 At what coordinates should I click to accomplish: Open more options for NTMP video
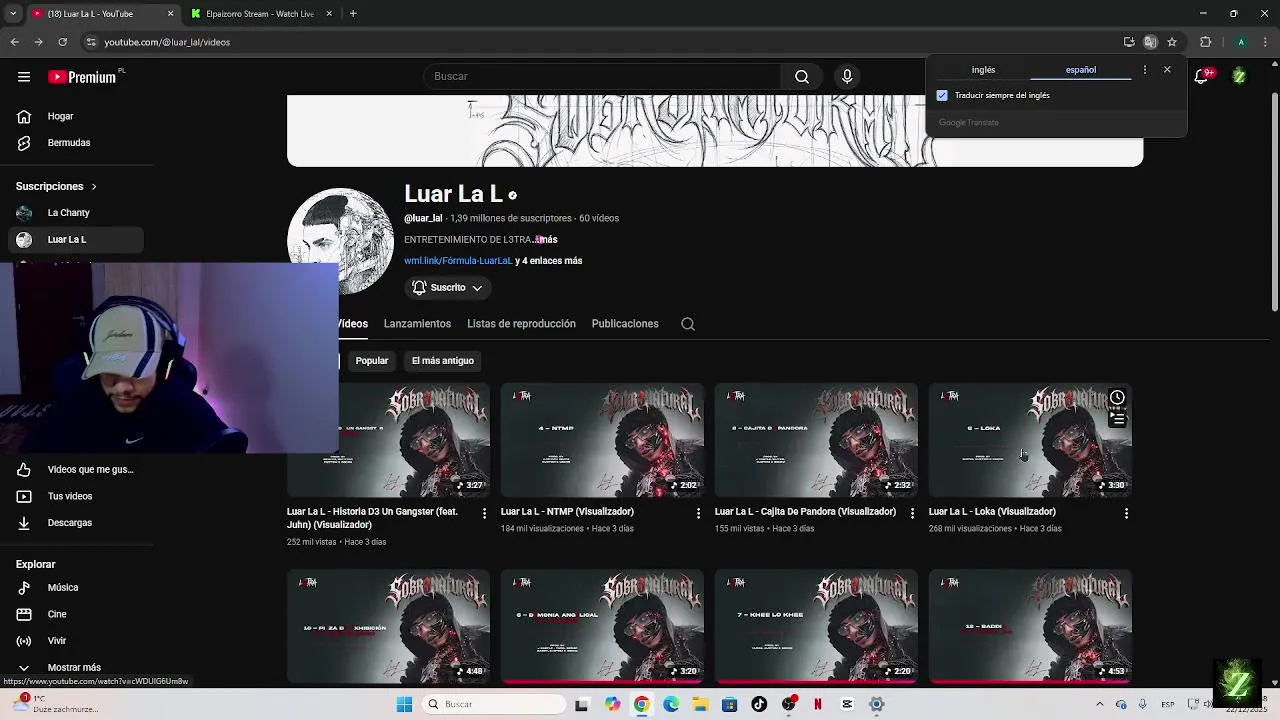coord(698,513)
